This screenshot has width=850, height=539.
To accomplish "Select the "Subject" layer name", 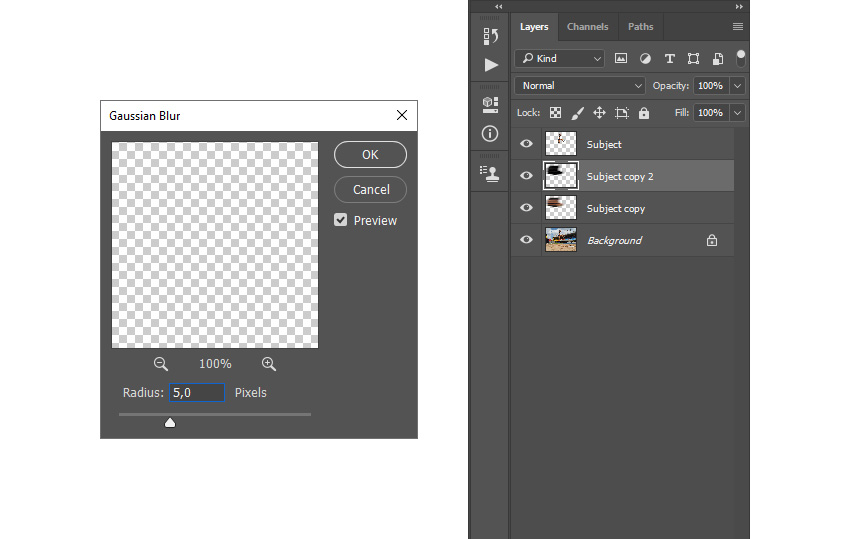I will 604,144.
